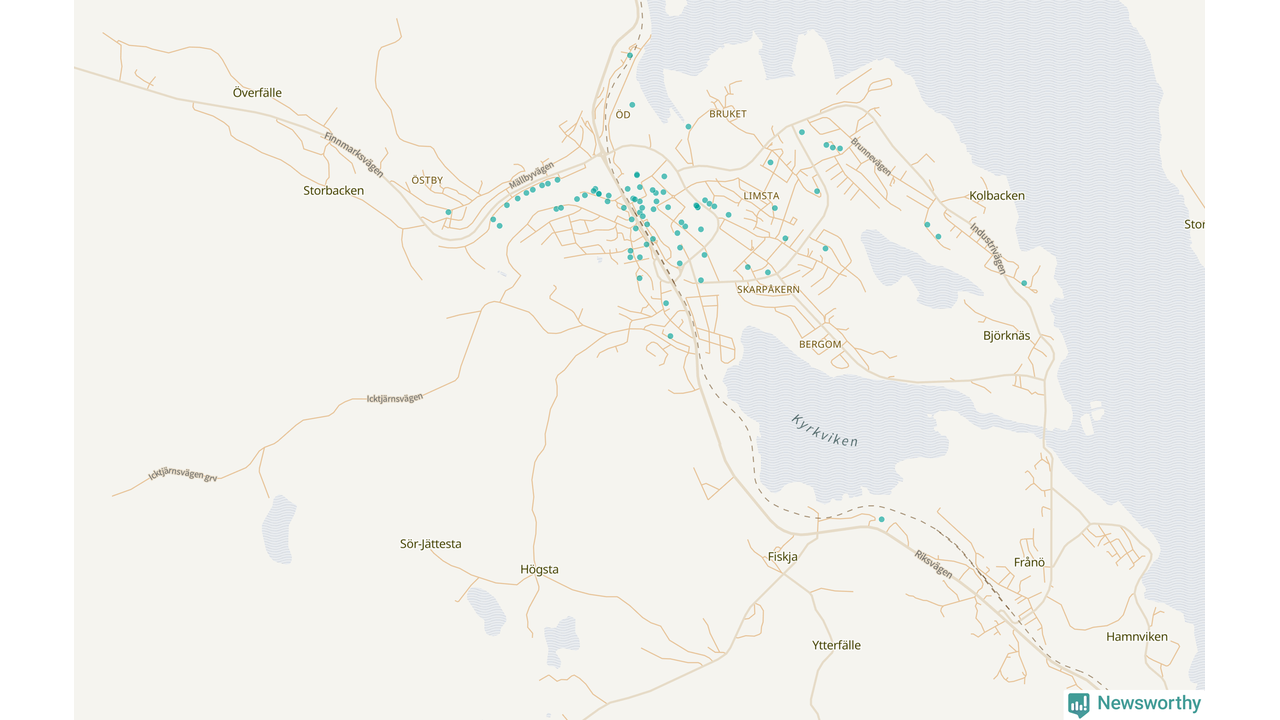Select the dot just above the ÖD label

[632, 104]
